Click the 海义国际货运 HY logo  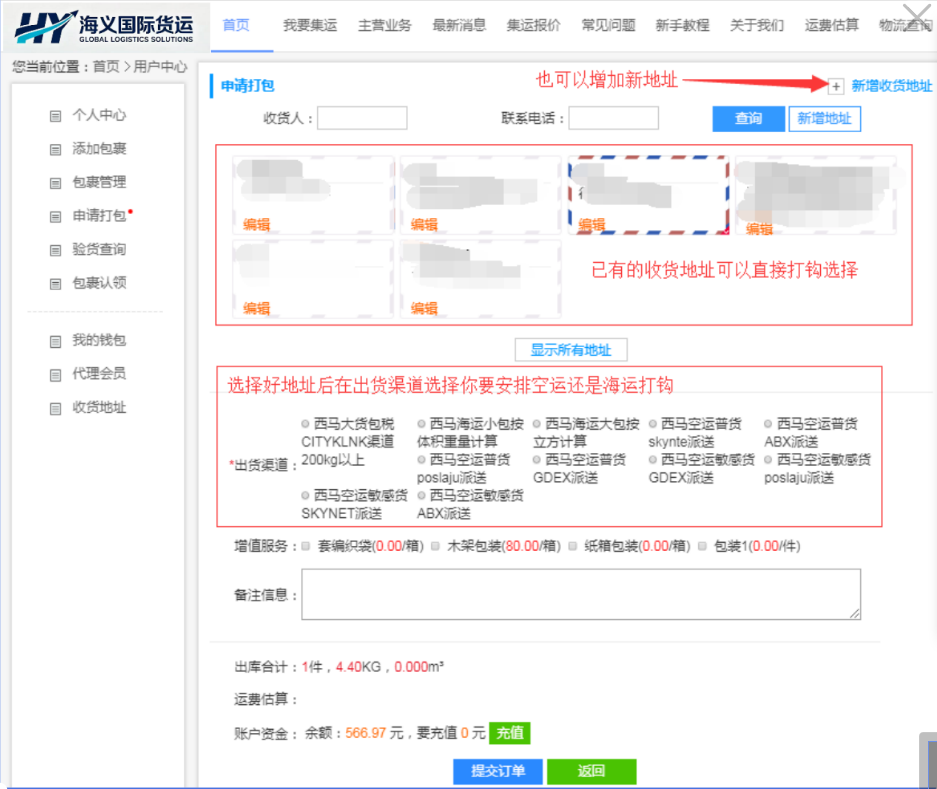point(105,27)
